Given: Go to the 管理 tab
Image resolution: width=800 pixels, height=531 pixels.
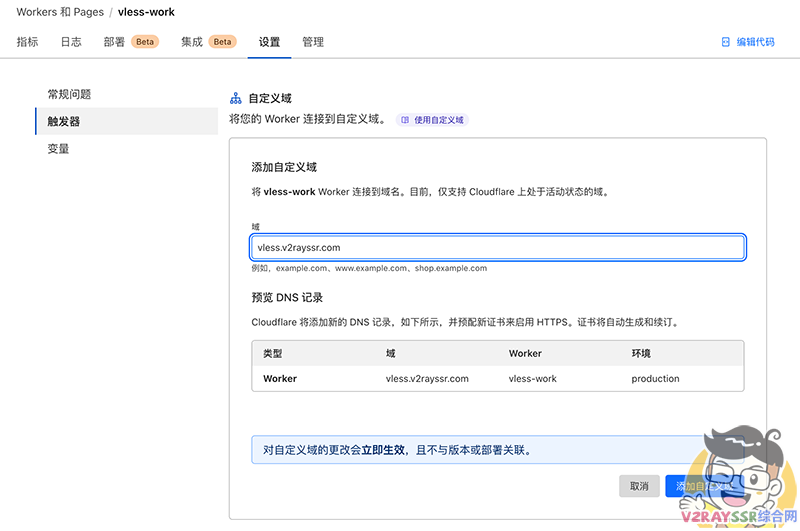Looking at the screenshot, I should click(313, 42).
